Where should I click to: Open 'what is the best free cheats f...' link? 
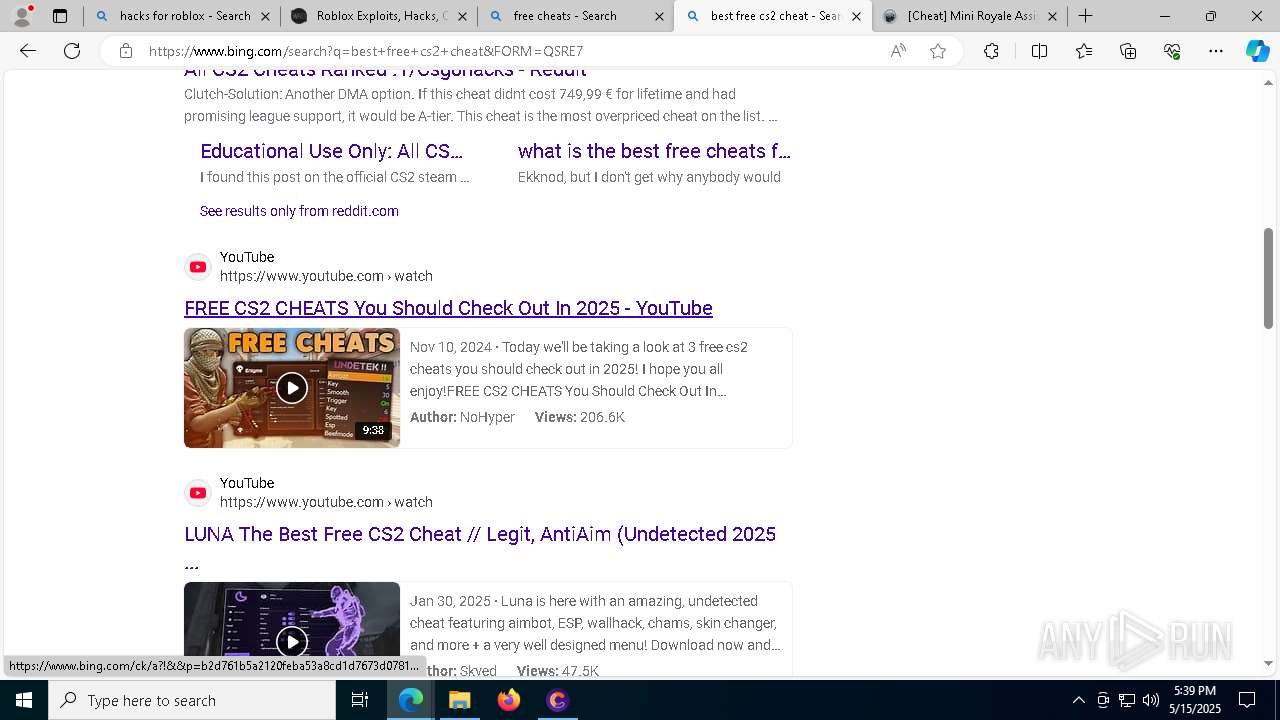(654, 151)
